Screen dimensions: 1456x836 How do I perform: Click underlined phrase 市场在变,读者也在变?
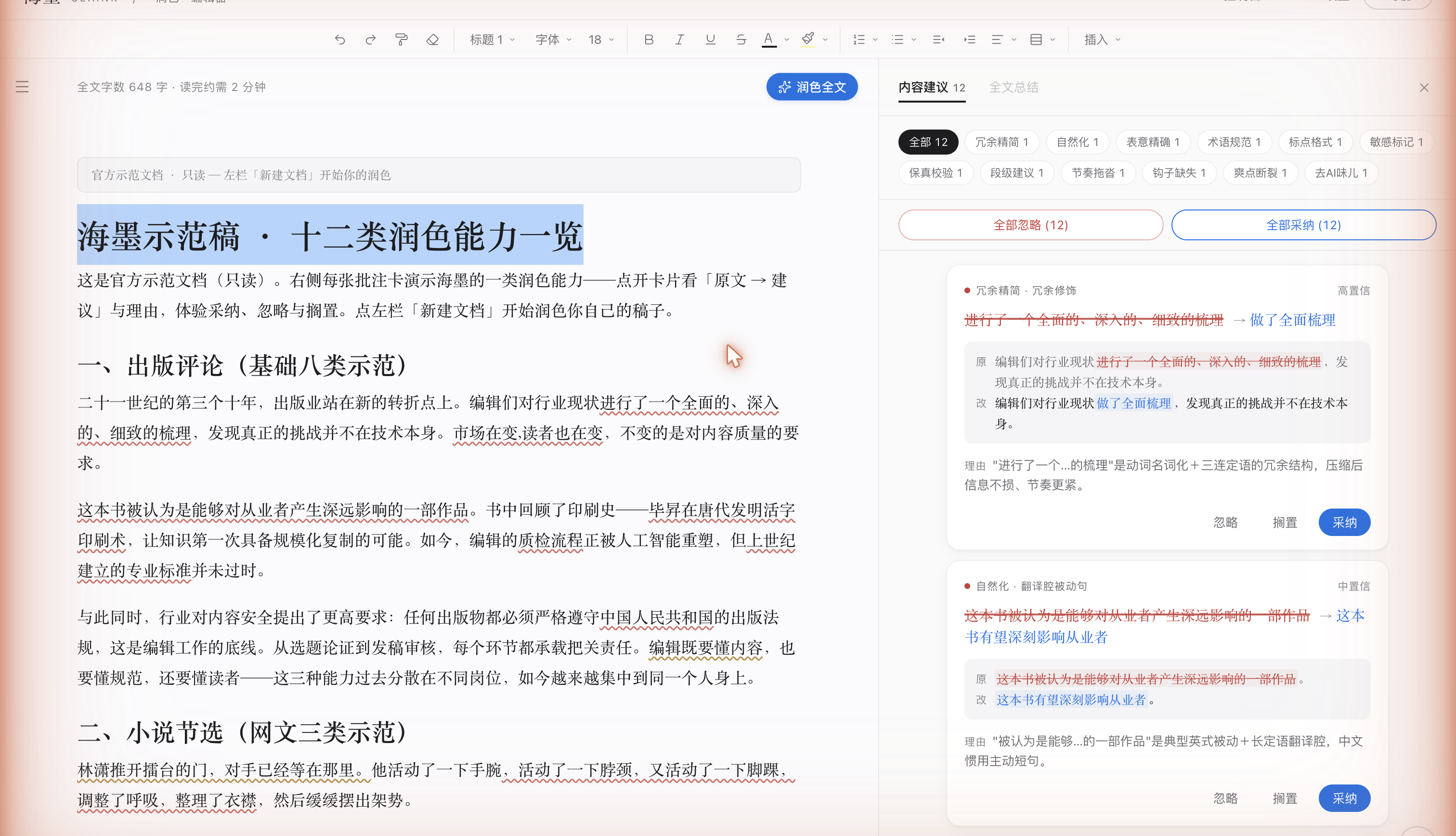click(527, 433)
